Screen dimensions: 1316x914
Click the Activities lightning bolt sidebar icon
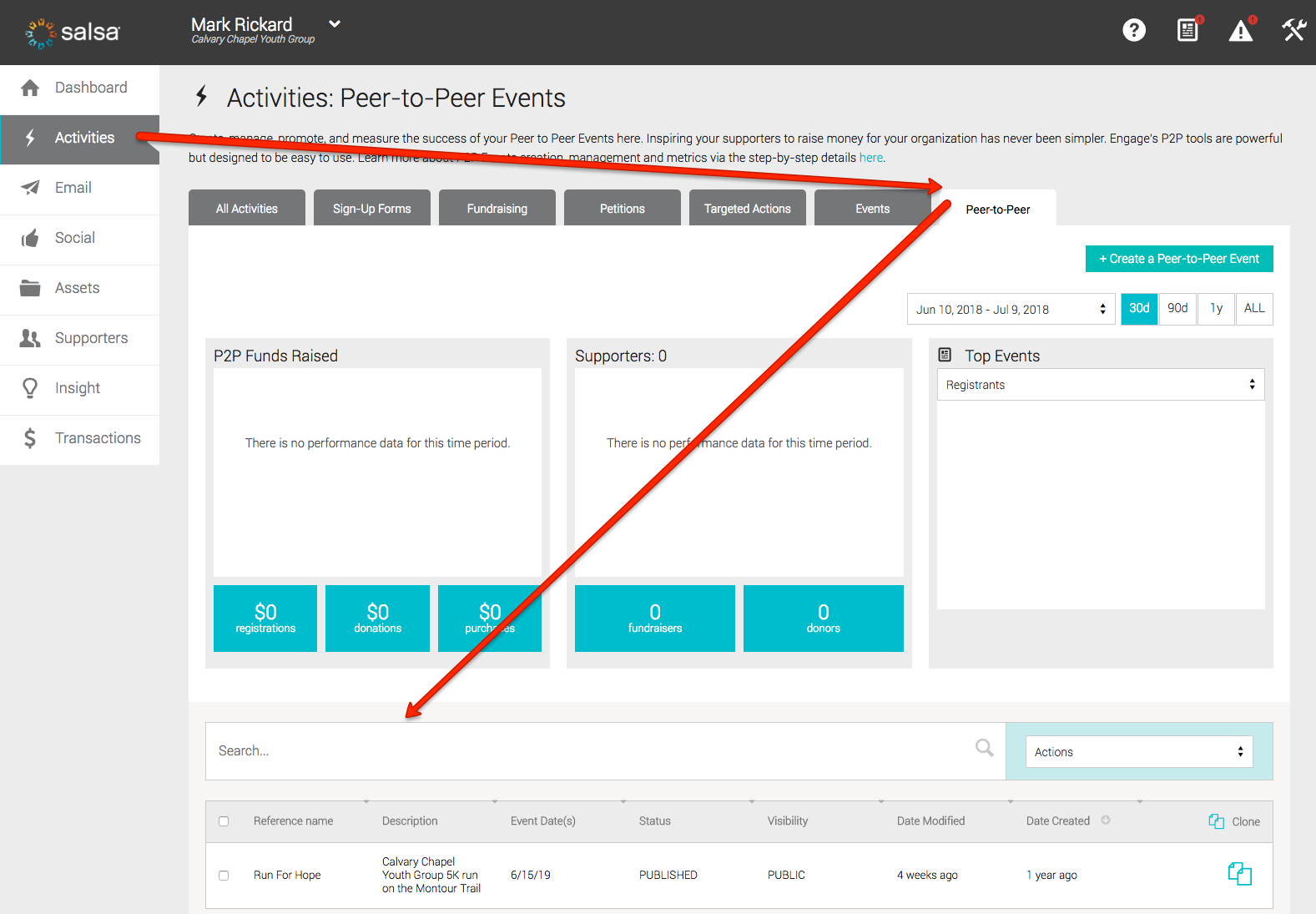pos(30,138)
